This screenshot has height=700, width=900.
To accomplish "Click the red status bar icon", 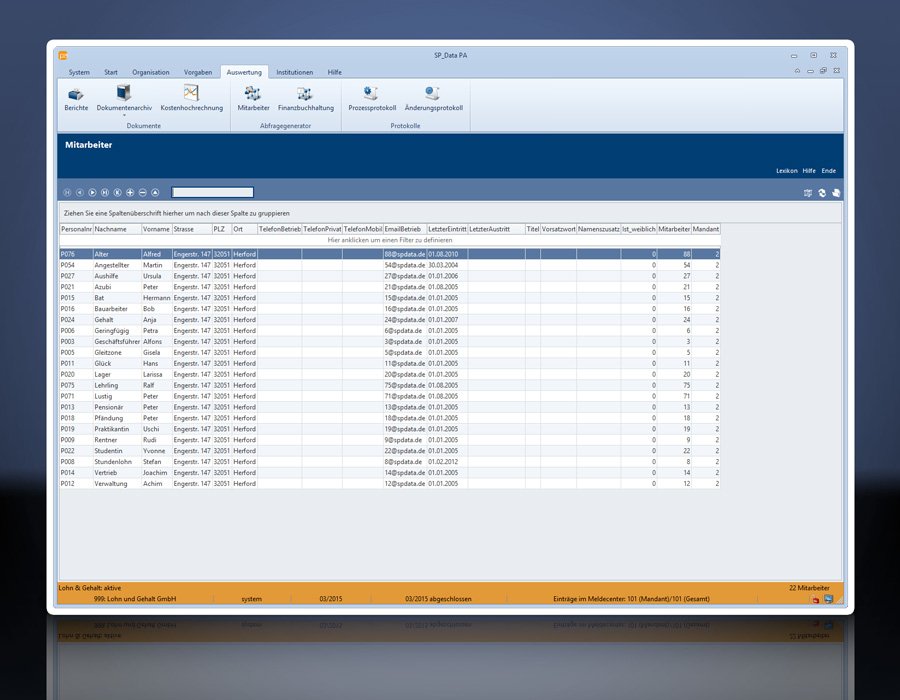I will tap(815, 600).
